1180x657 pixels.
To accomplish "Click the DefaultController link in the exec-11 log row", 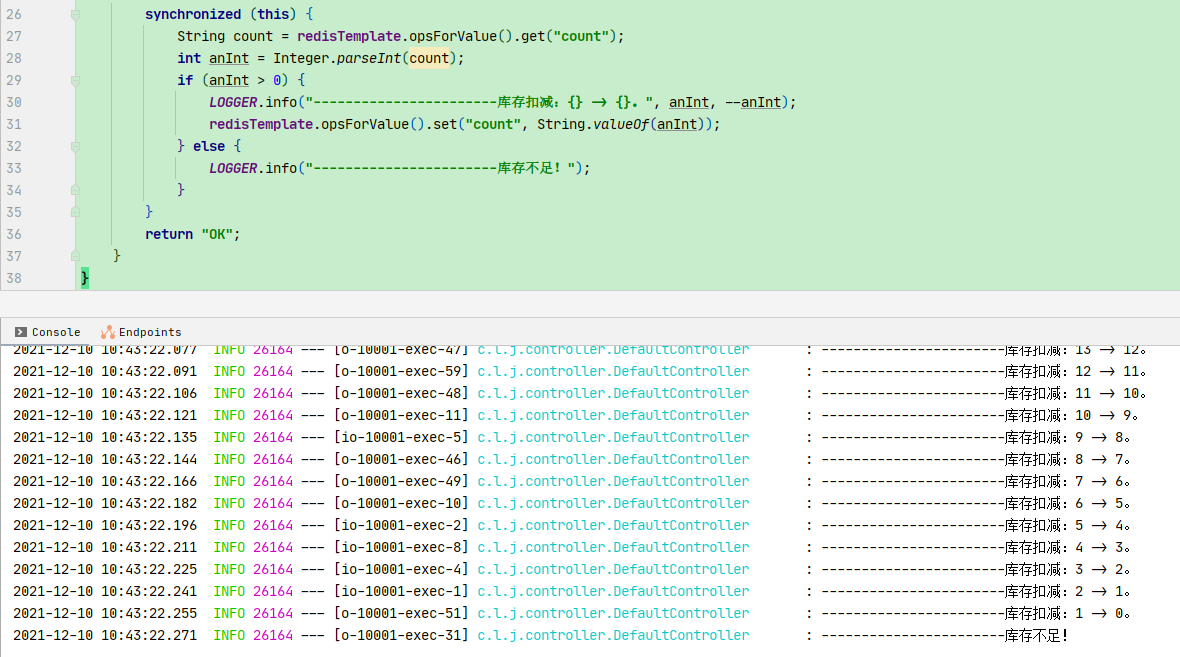I will (x=613, y=415).
